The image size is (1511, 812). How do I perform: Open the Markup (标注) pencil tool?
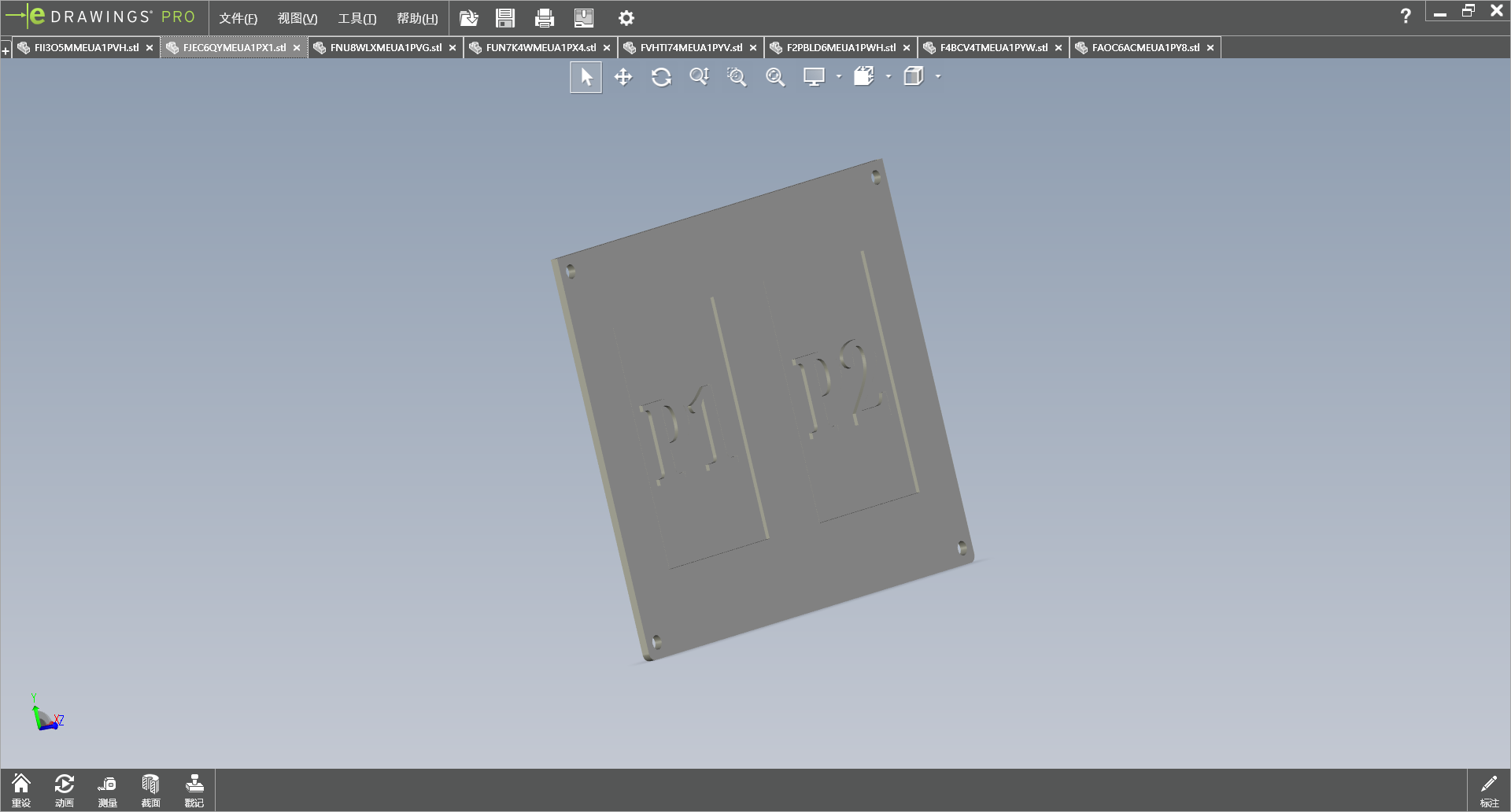tap(1489, 791)
